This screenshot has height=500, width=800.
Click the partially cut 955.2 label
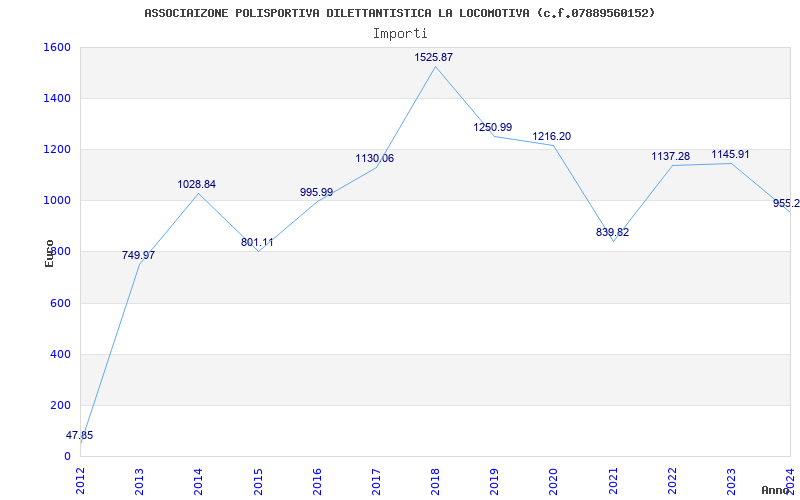click(786, 203)
